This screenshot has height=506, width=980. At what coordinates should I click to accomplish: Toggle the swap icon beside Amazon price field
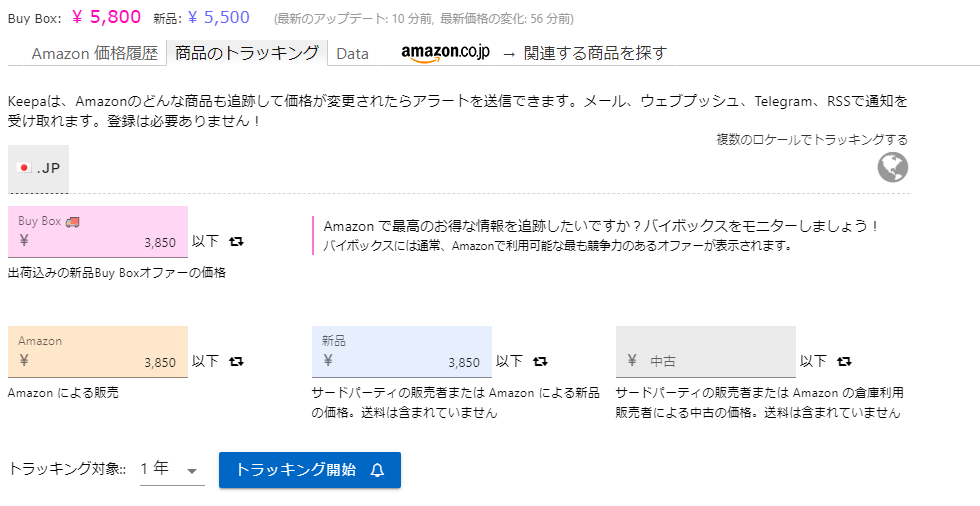[236, 361]
